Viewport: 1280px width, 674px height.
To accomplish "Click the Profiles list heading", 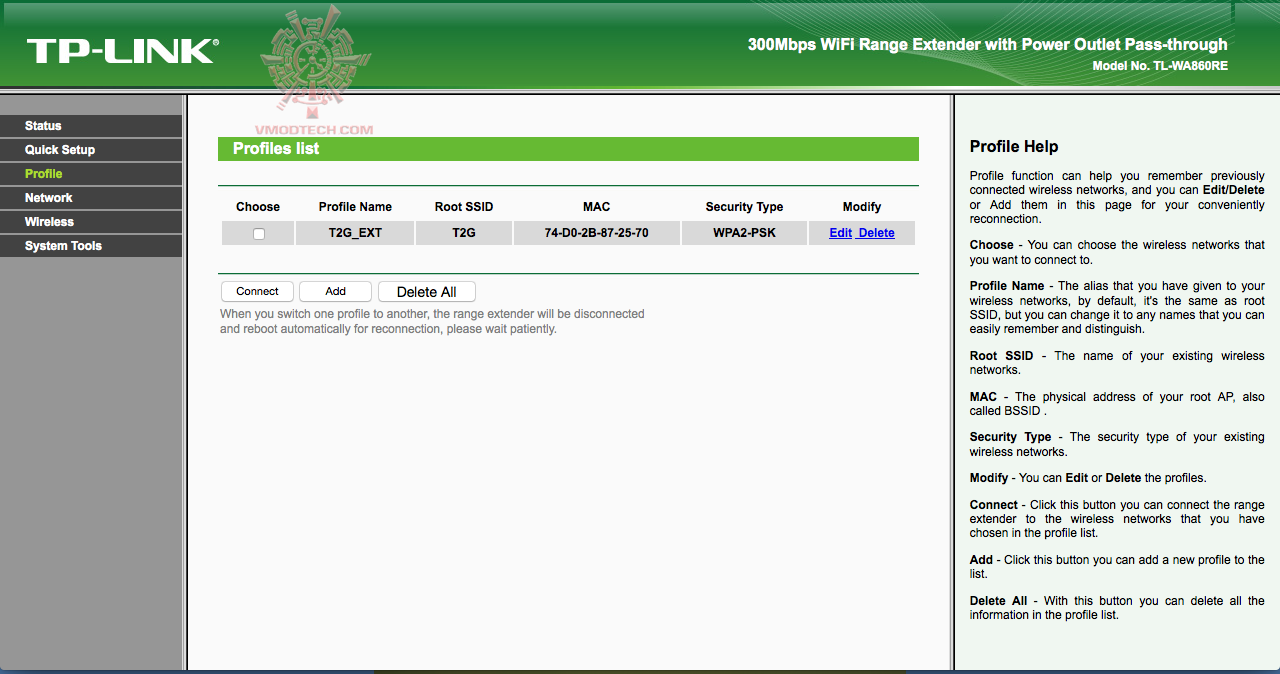I will tap(276, 148).
